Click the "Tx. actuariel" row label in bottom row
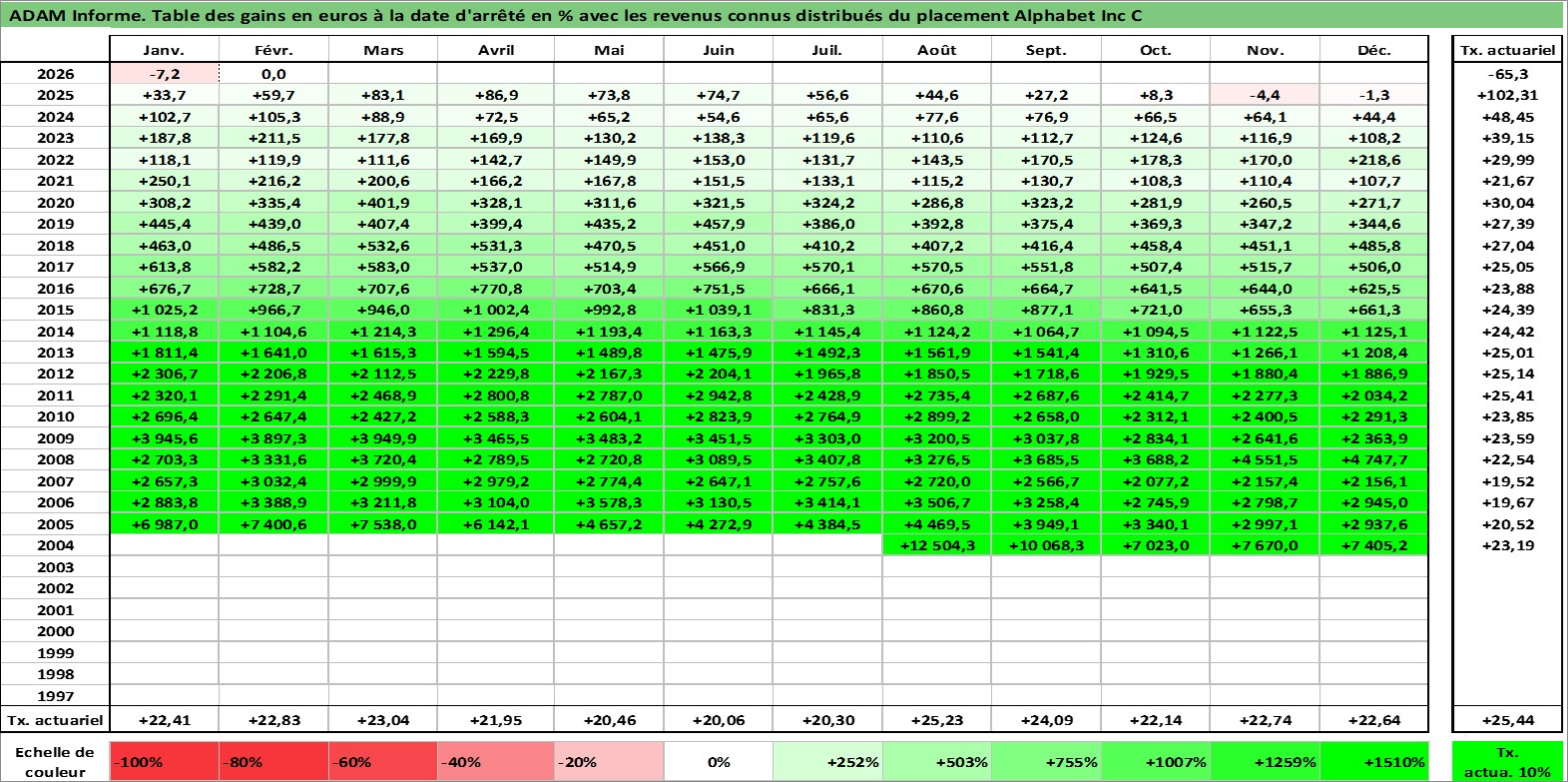This screenshot has width=1568, height=782. pyautogui.click(x=55, y=720)
